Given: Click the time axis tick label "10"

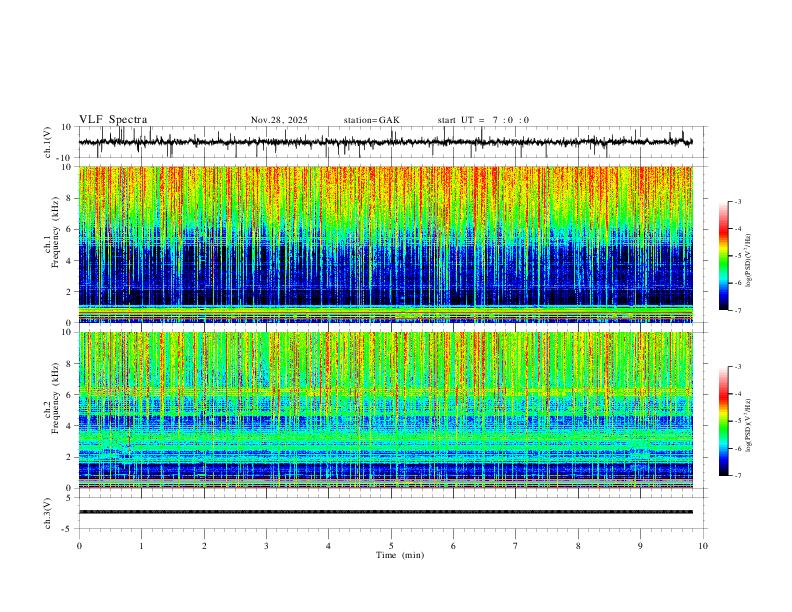Looking at the screenshot, I should click(x=703, y=546).
